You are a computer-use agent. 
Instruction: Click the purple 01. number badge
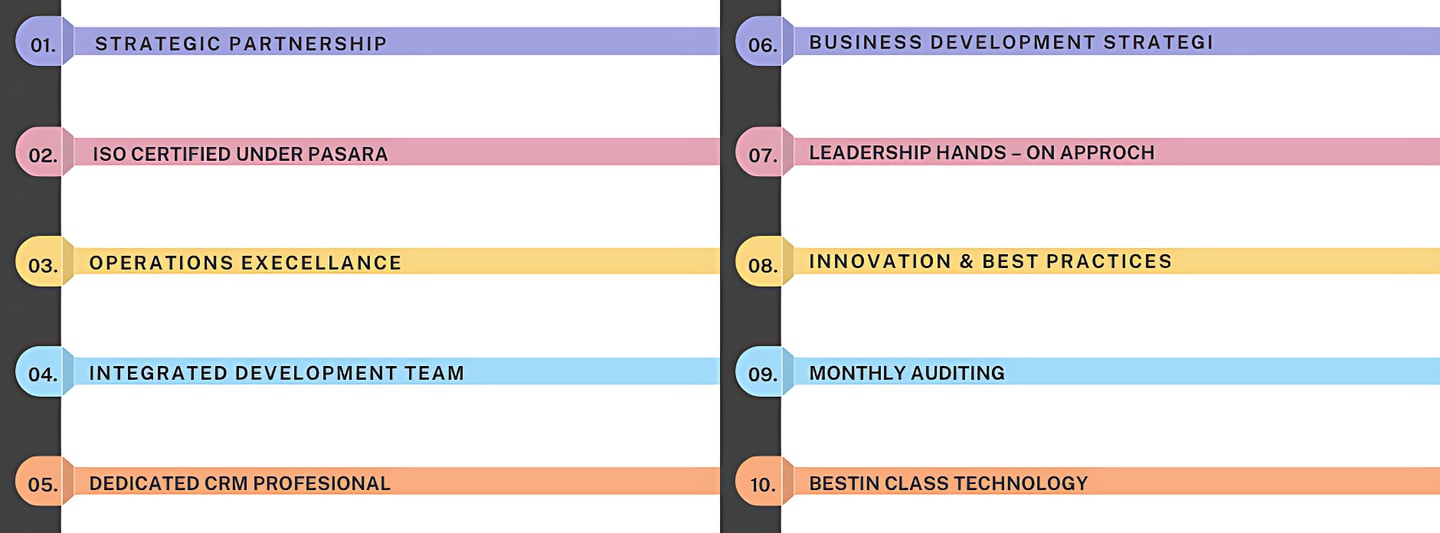pos(42,43)
